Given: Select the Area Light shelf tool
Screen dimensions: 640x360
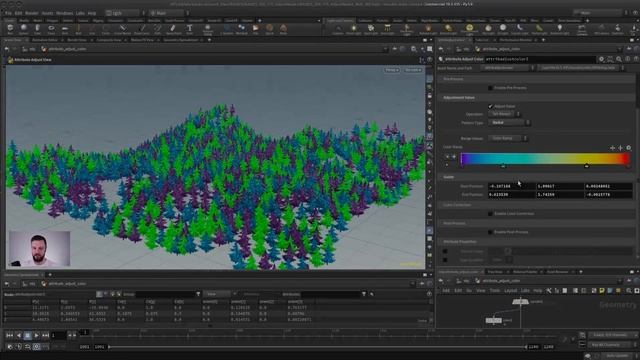Looking at the screenshot, I should point(387,29).
